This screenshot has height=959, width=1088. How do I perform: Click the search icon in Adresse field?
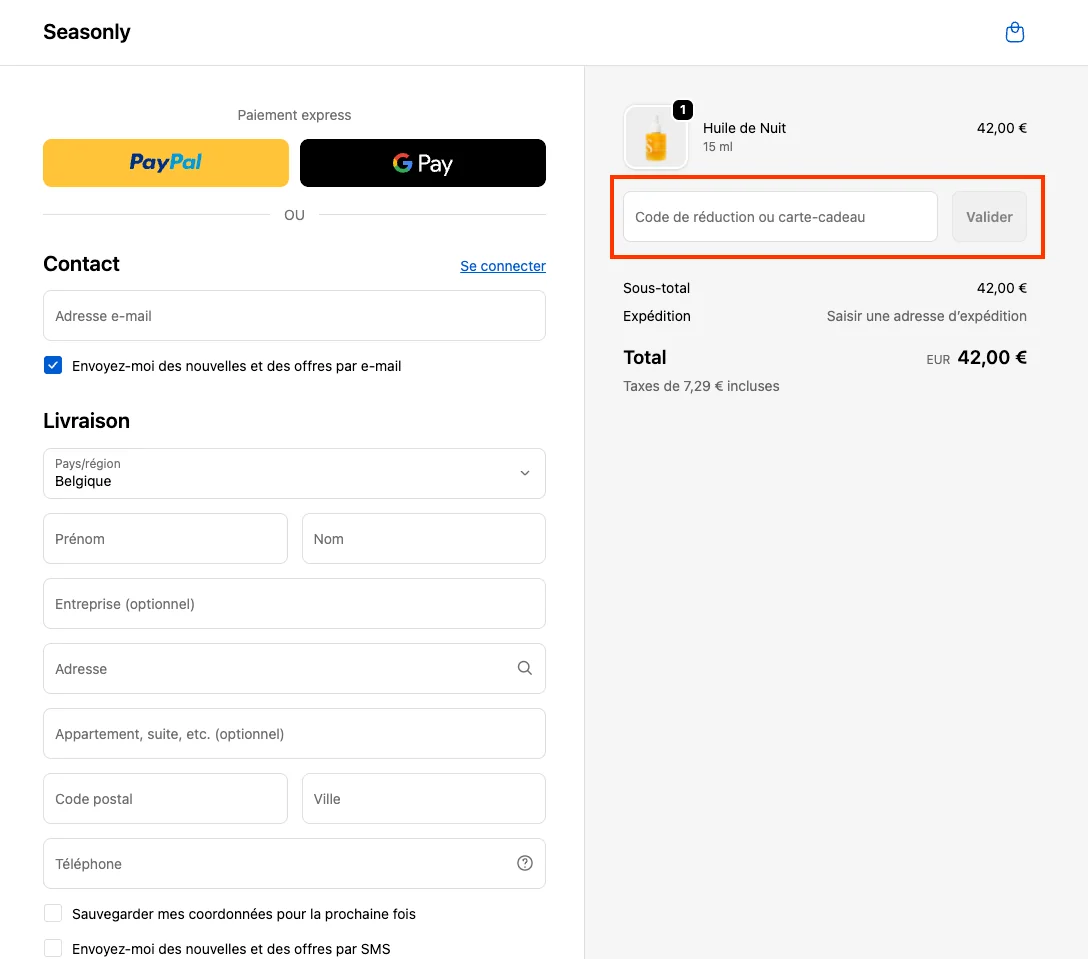(x=525, y=668)
